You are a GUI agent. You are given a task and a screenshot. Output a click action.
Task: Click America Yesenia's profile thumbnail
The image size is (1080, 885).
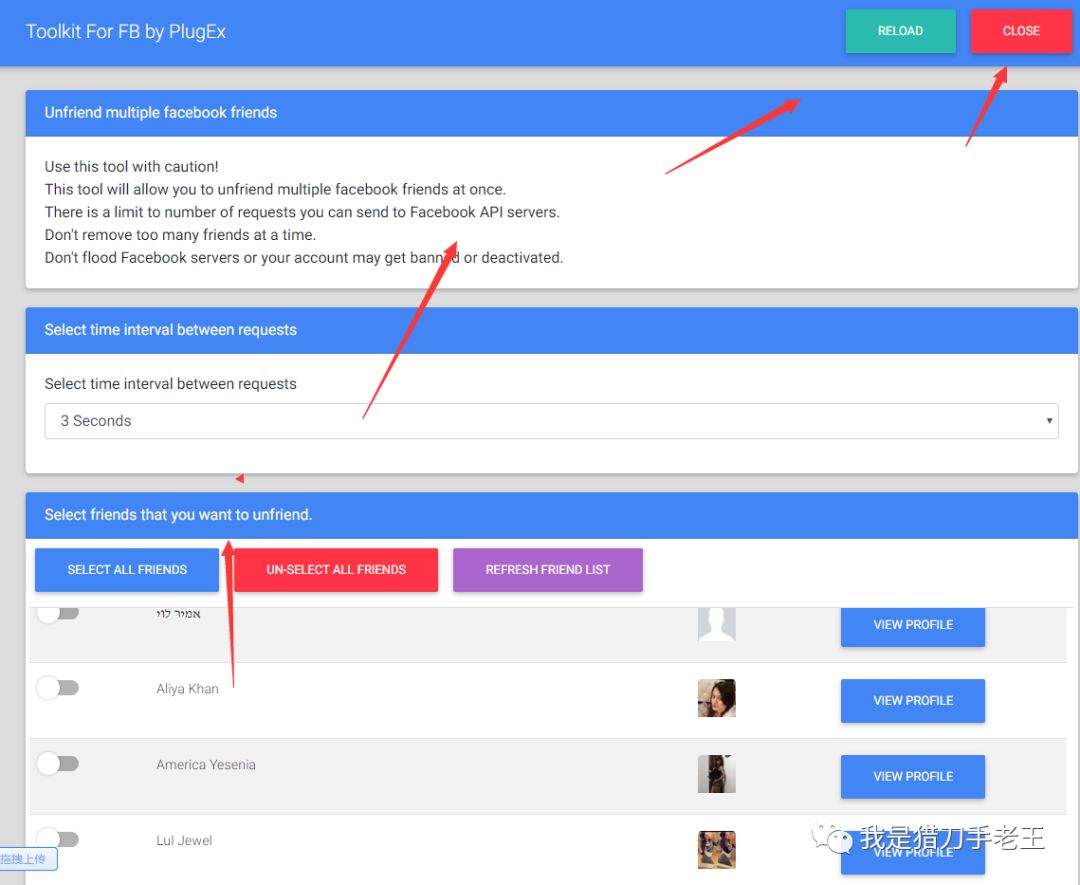click(716, 773)
